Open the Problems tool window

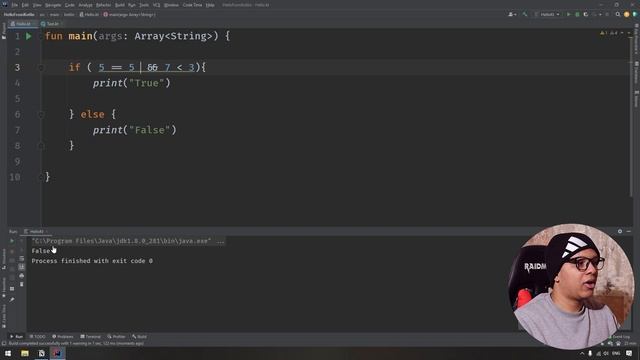(63, 337)
